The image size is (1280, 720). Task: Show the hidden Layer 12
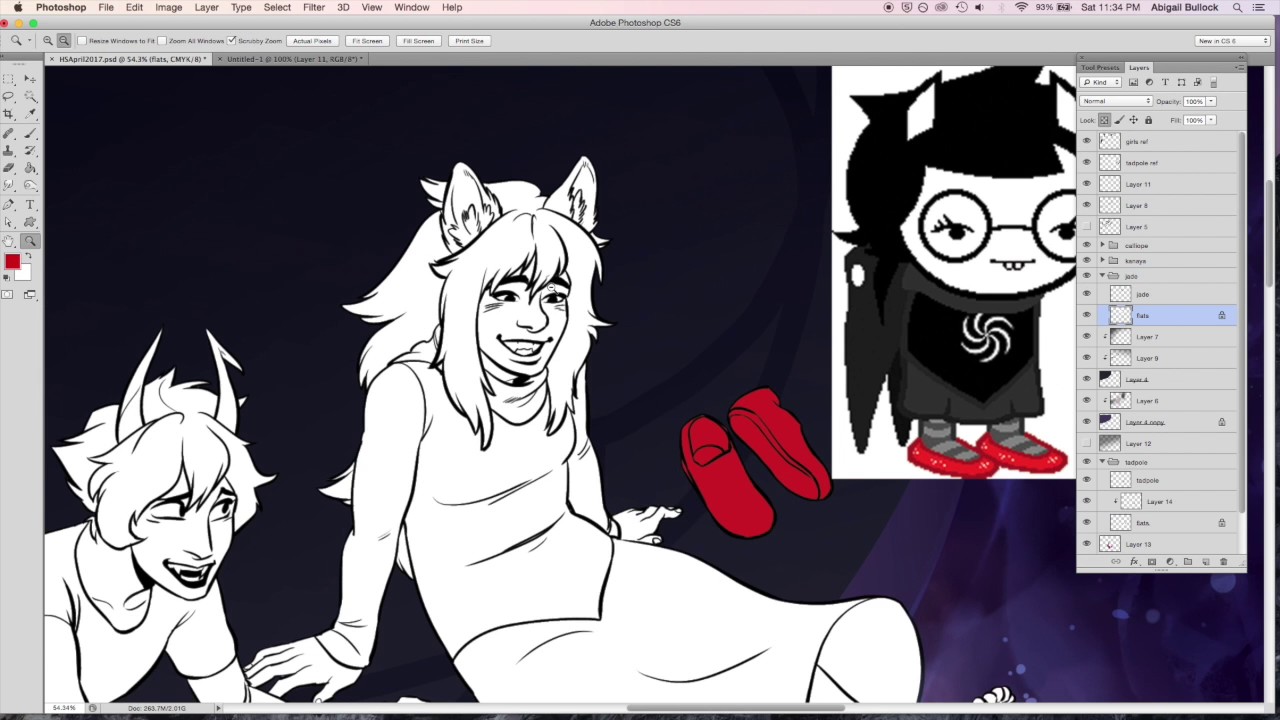(x=1087, y=443)
